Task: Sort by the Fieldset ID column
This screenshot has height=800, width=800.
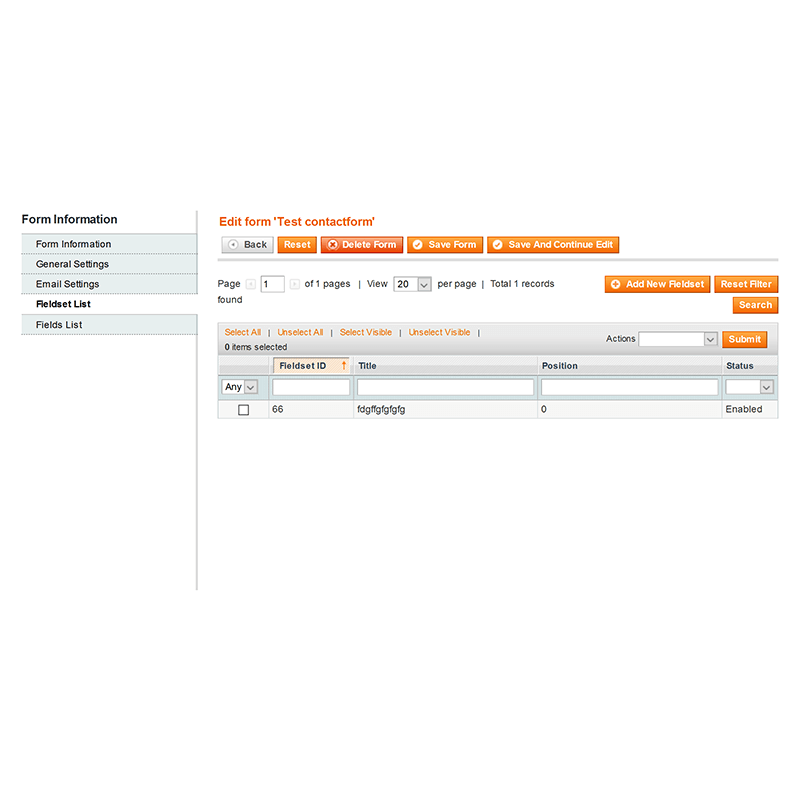Action: (311, 366)
